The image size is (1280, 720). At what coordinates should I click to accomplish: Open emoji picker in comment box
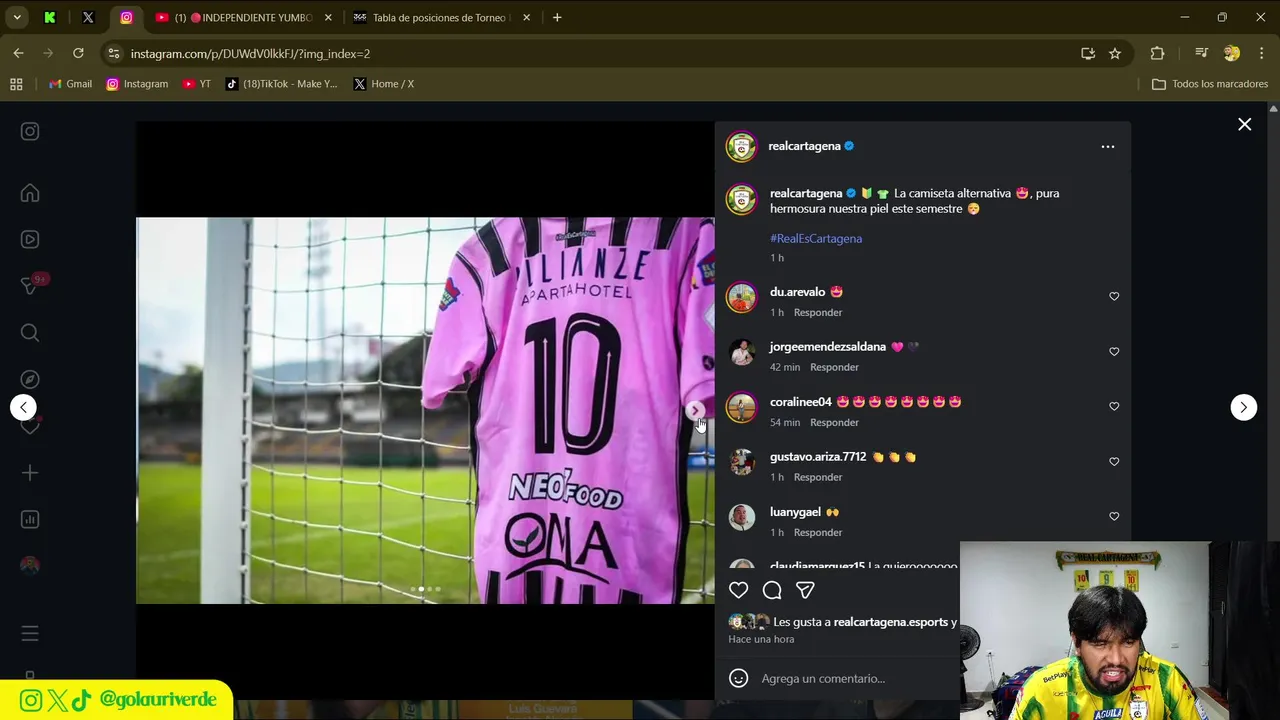click(738, 678)
